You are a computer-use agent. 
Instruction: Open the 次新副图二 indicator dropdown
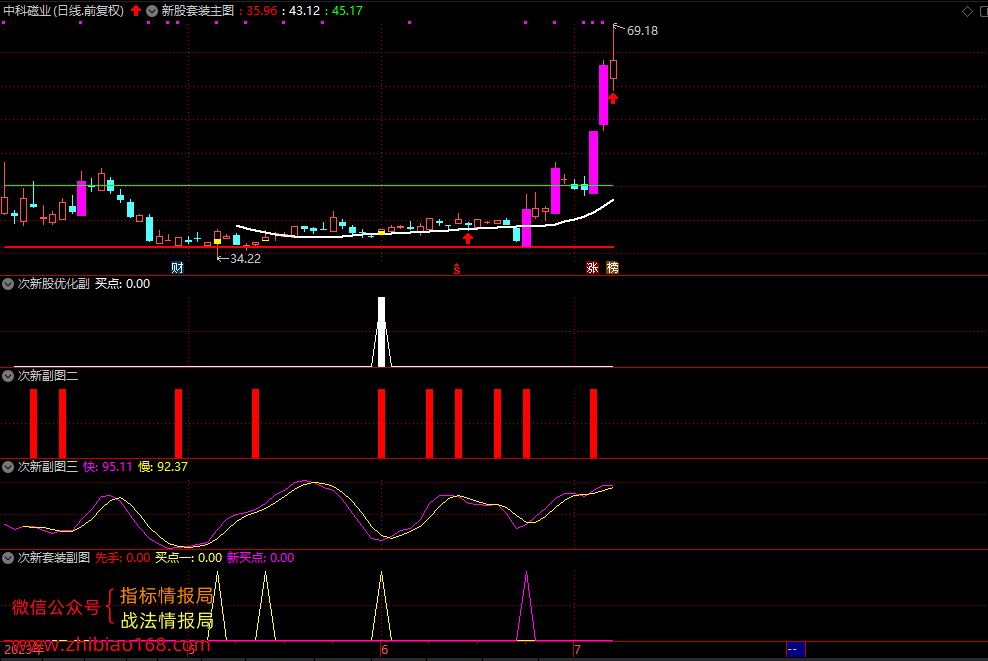[8, 376]
